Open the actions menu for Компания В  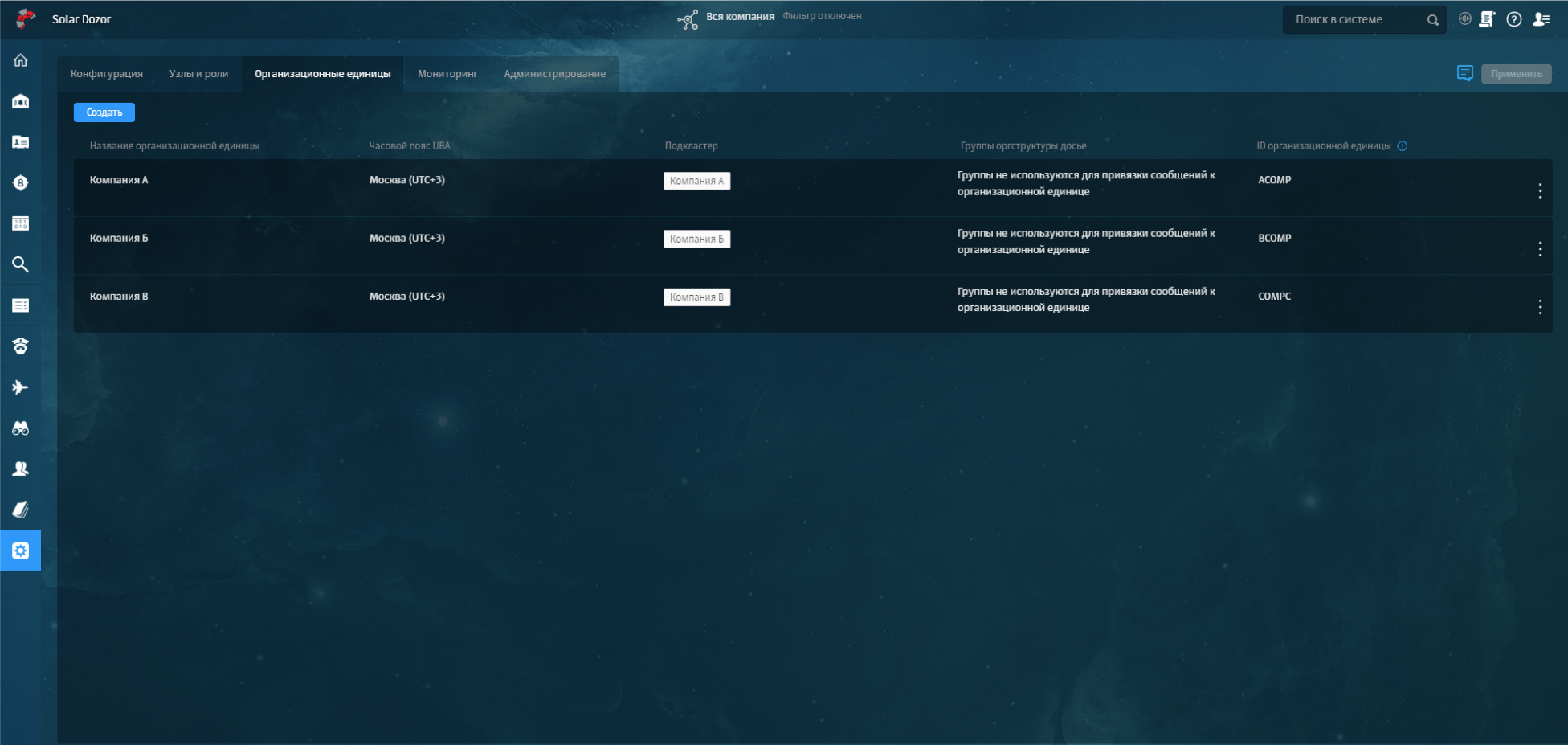tap(1540, 307)
